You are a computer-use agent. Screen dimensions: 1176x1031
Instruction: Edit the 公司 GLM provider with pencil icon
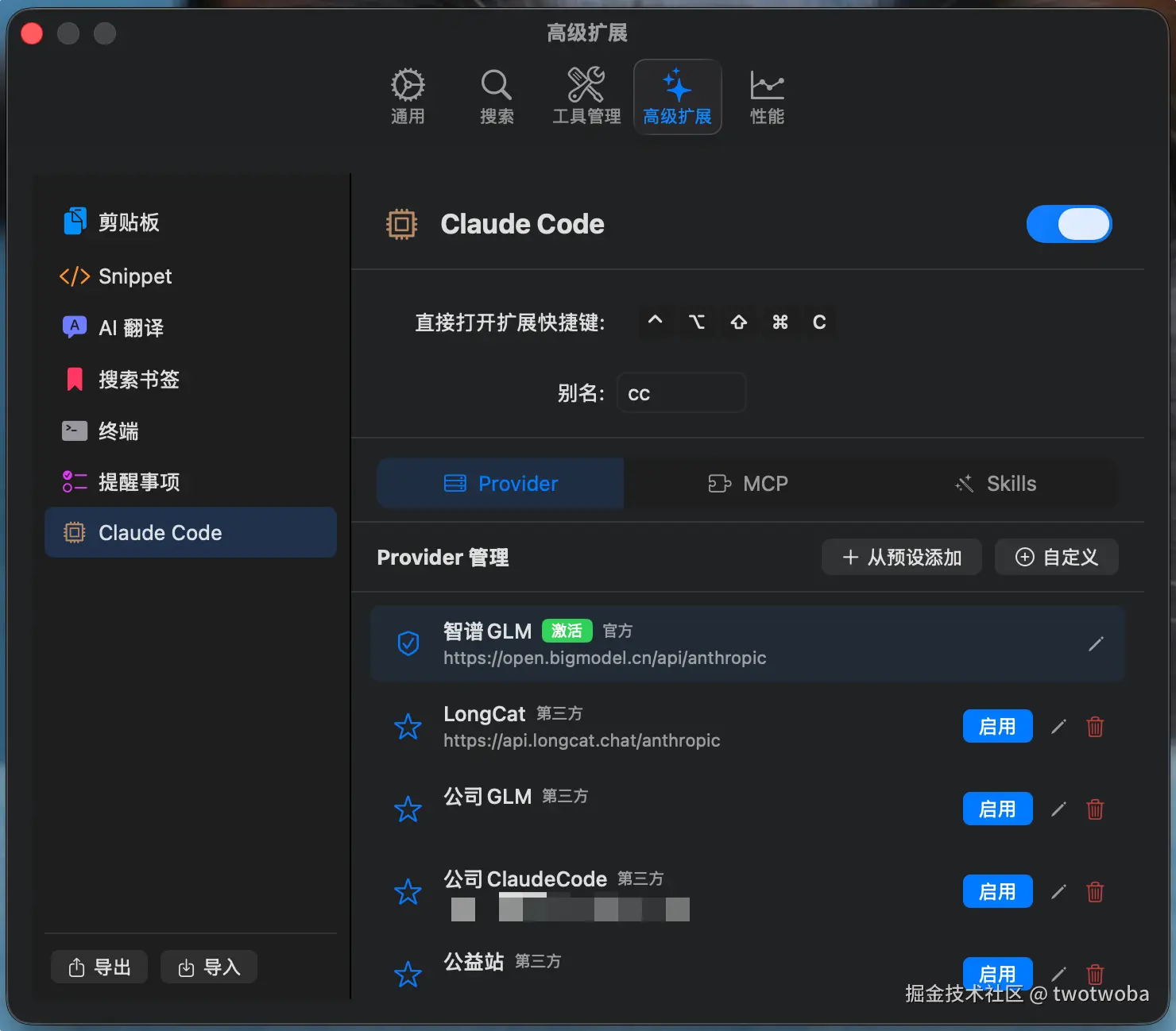click(x=1058, y=809)
